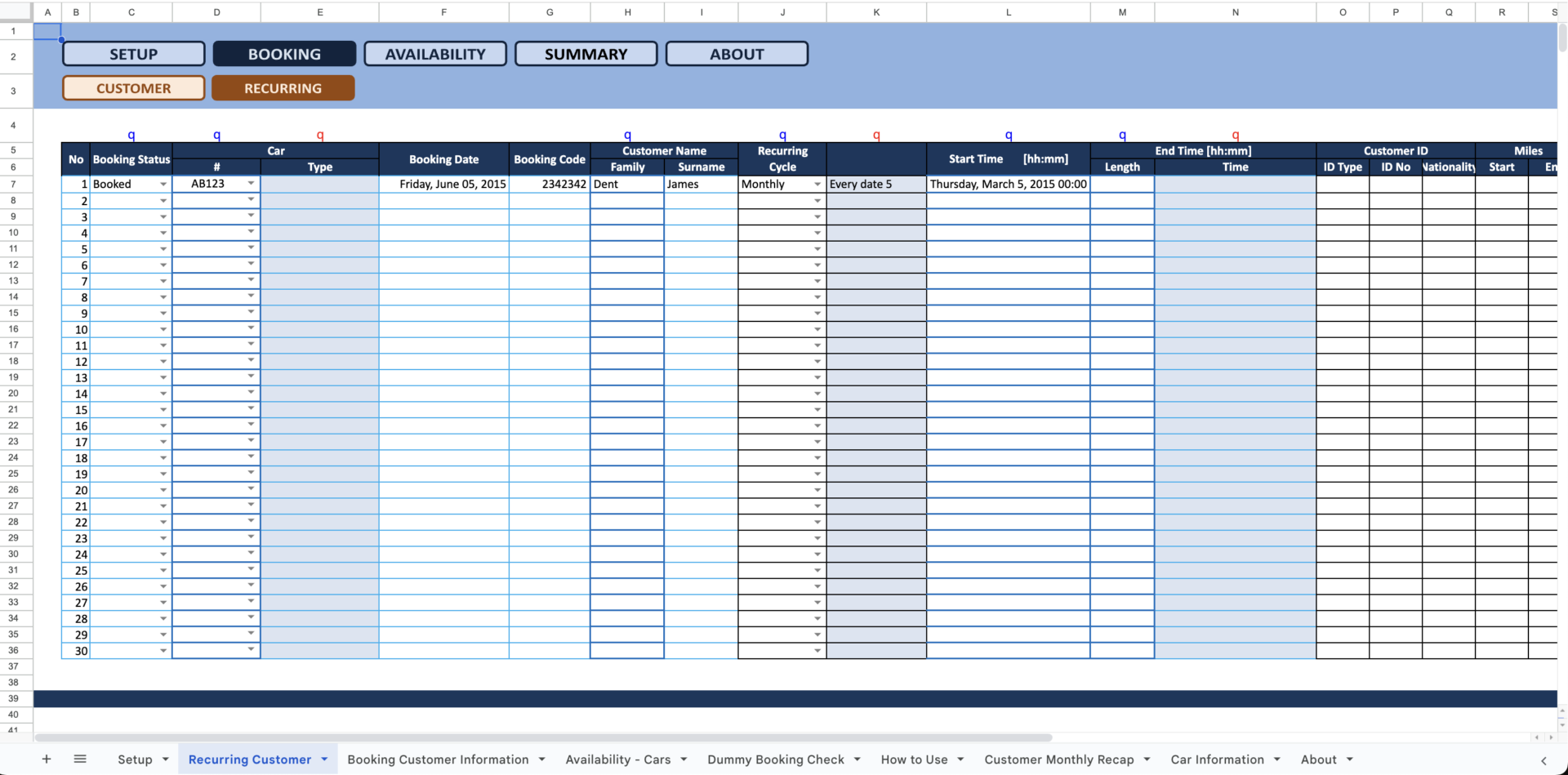
Task: Open the Dummy Booking Check sheet
Action: tap(774, 759)
